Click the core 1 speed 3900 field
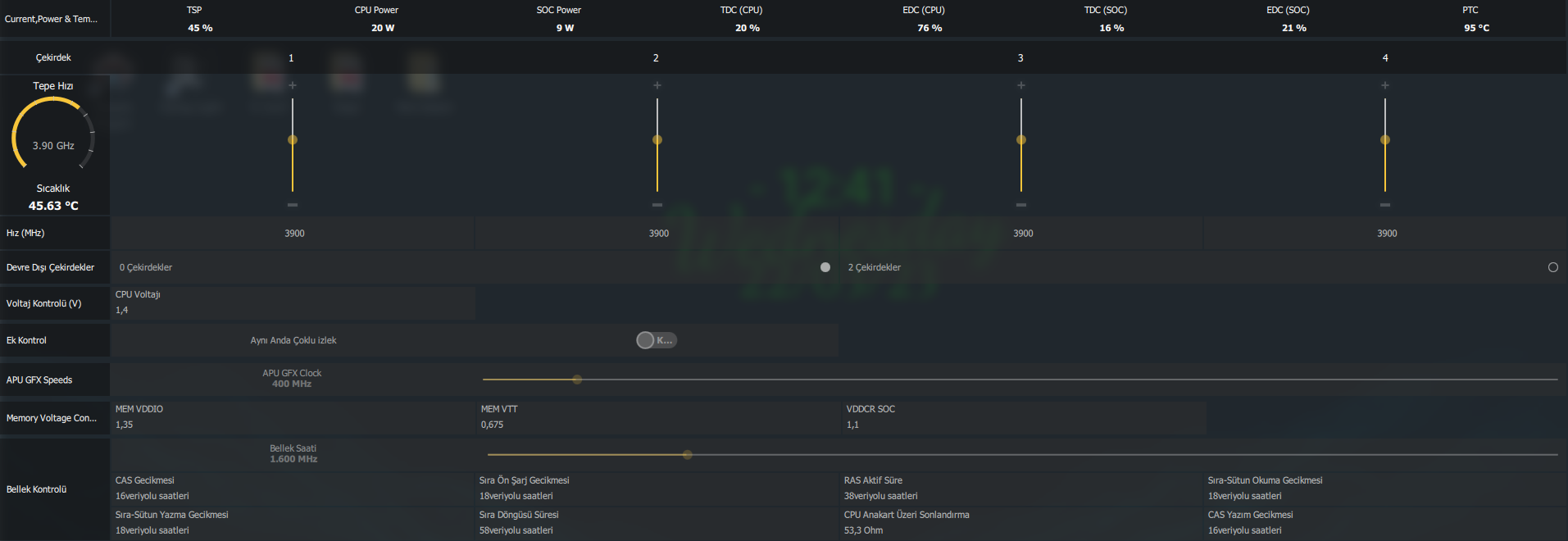Image resolution: width=1568 pixels, height=541 pixels. click(x=293, y=234)
